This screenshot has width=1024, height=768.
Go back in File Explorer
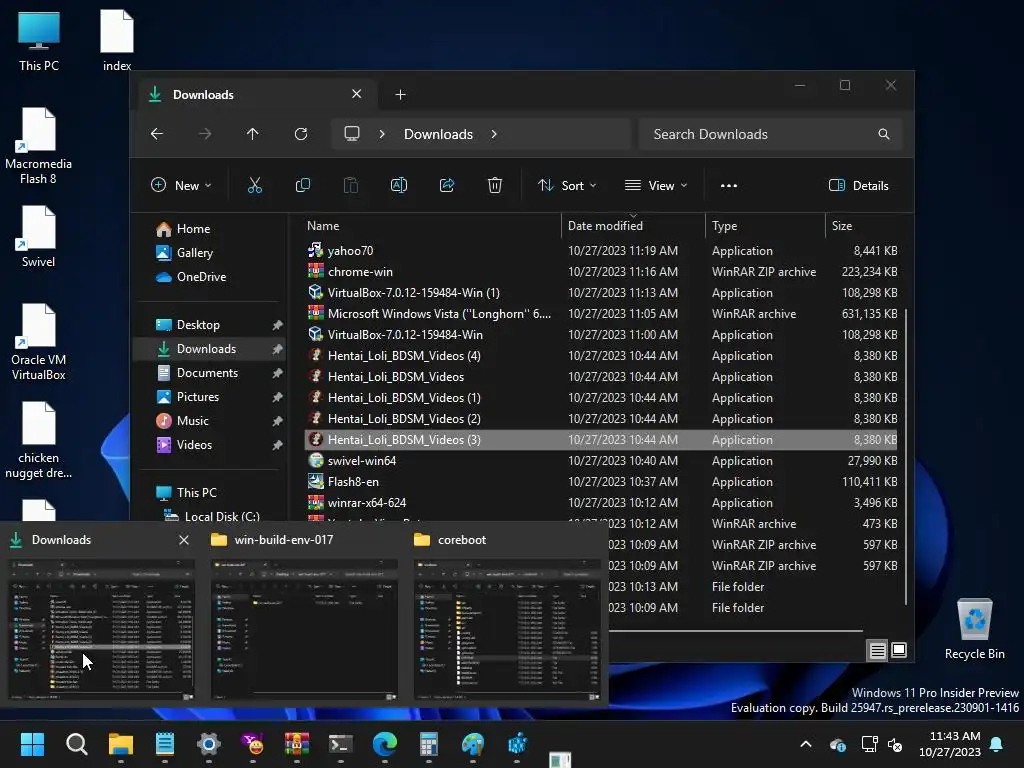[x=157, y=134]
